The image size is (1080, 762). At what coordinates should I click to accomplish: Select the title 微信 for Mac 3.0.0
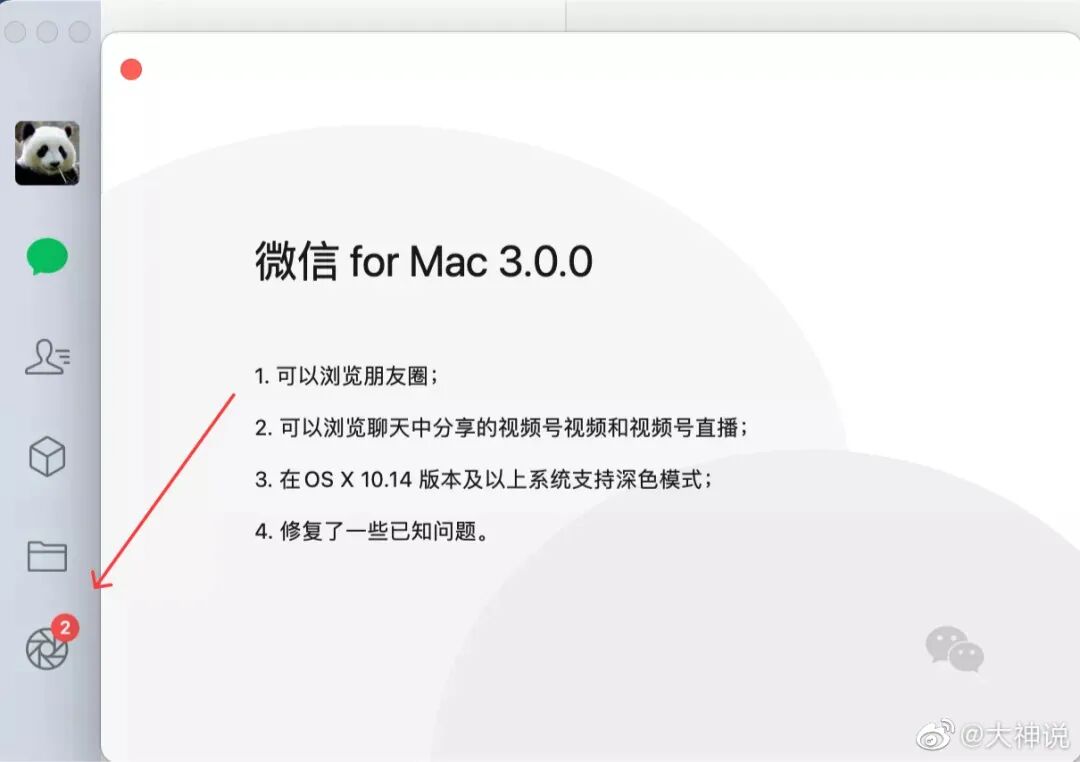(424, 261)
